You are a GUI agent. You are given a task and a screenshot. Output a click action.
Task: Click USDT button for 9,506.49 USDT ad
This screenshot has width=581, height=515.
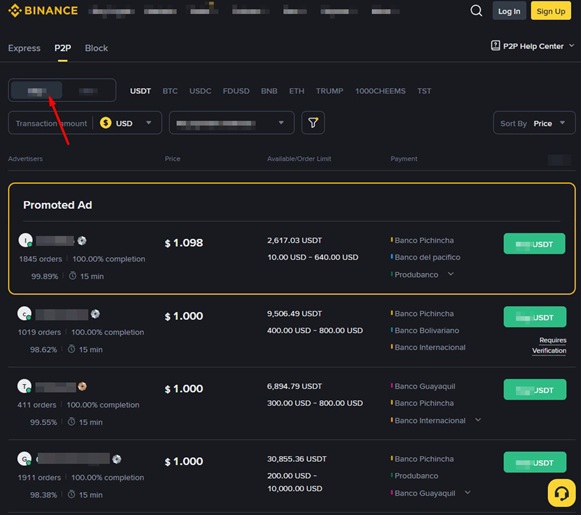535,317
